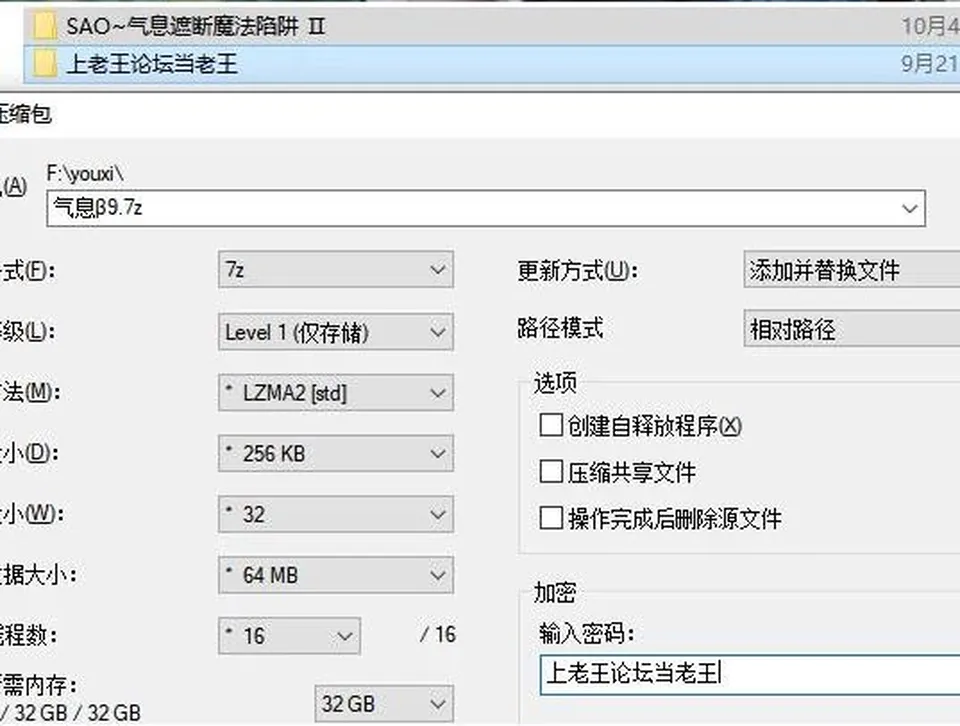This screenshot has width=960, height=726.
Task: Open the archive name 气息β9.7z dropdown arrow
Action: (x=910, y=209)
